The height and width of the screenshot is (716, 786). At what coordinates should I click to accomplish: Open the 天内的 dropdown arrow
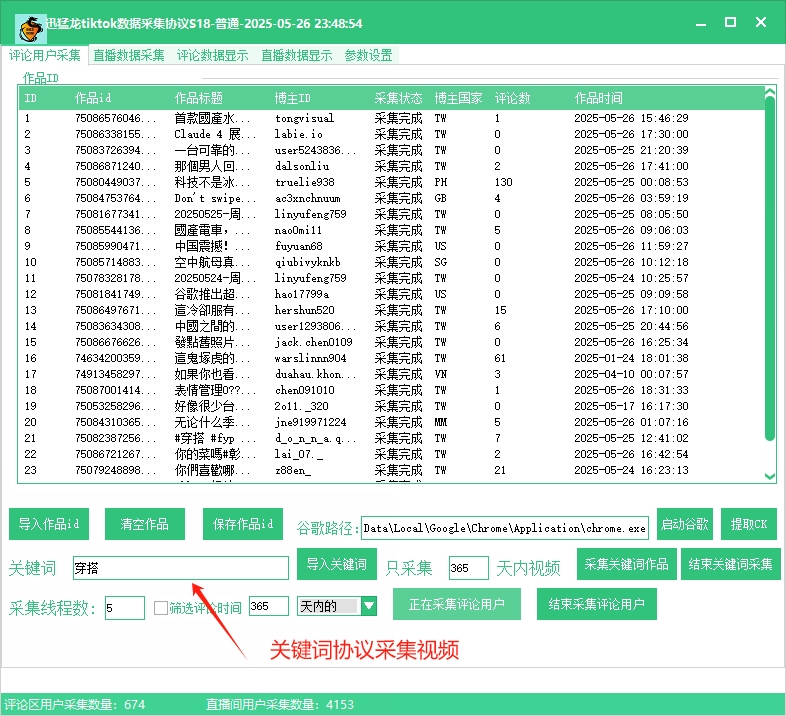pyautogui.click(x=369, y=606)
